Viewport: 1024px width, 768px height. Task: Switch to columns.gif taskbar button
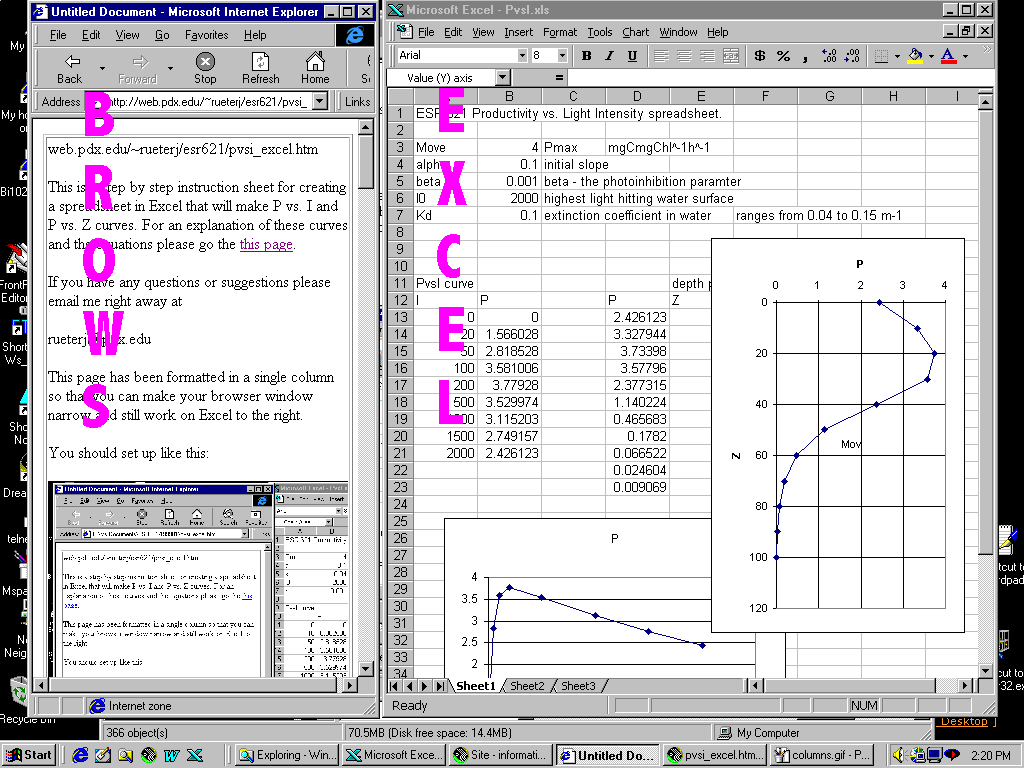[x=821, y=755]
